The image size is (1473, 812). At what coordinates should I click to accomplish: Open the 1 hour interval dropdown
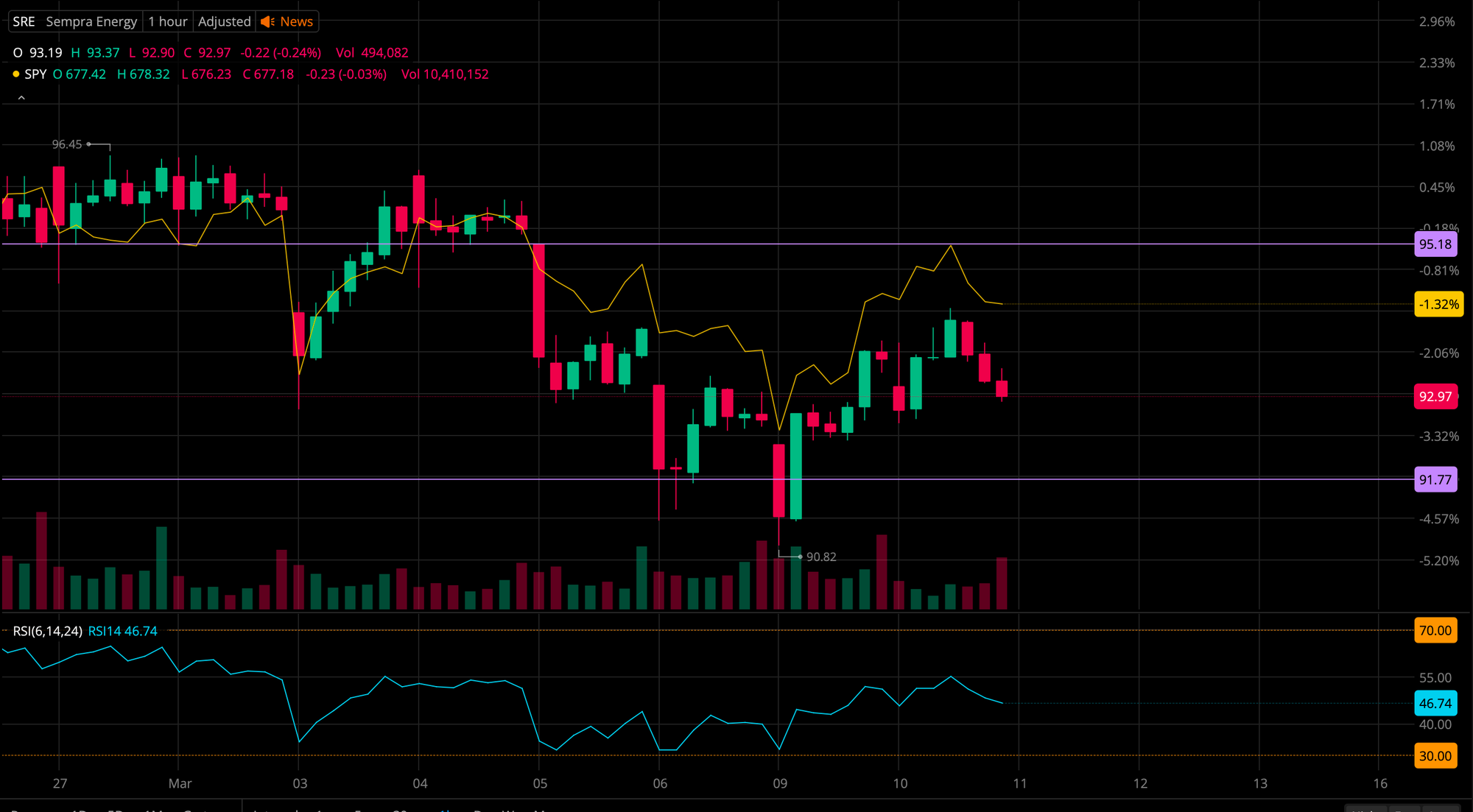(167, 22)
